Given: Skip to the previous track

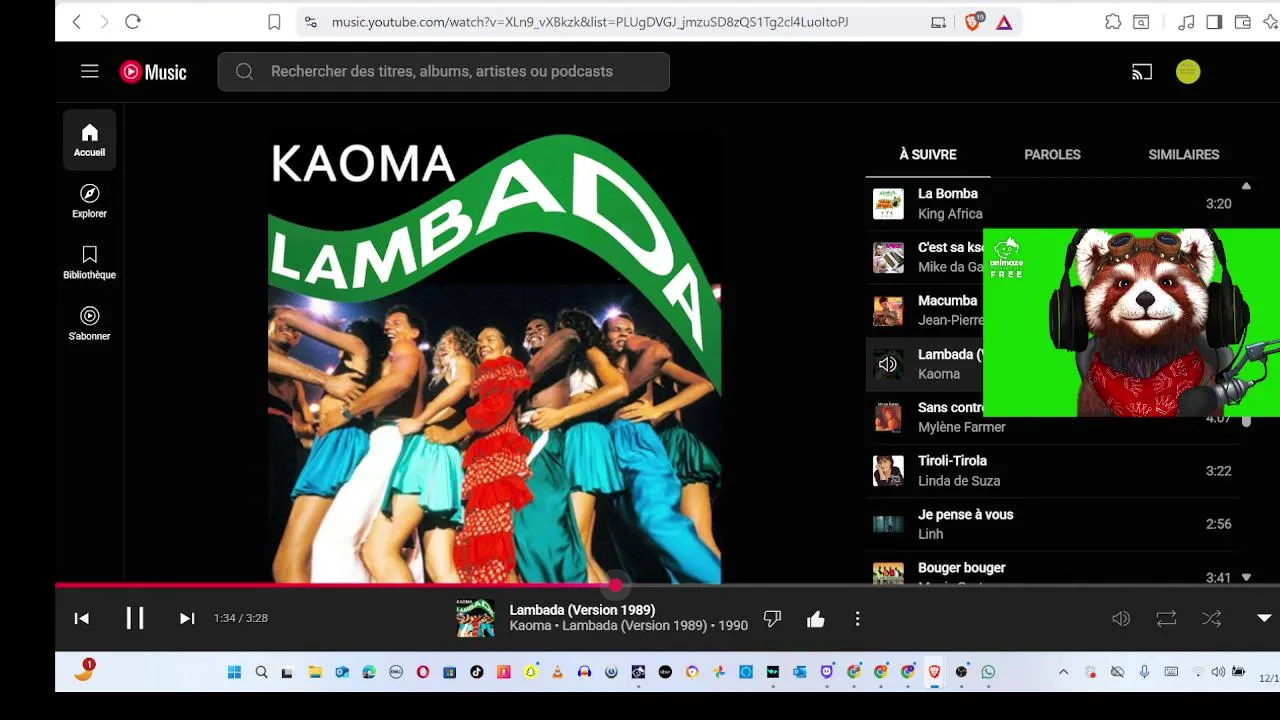Looking at the screenshot, I should coord(82,619).
